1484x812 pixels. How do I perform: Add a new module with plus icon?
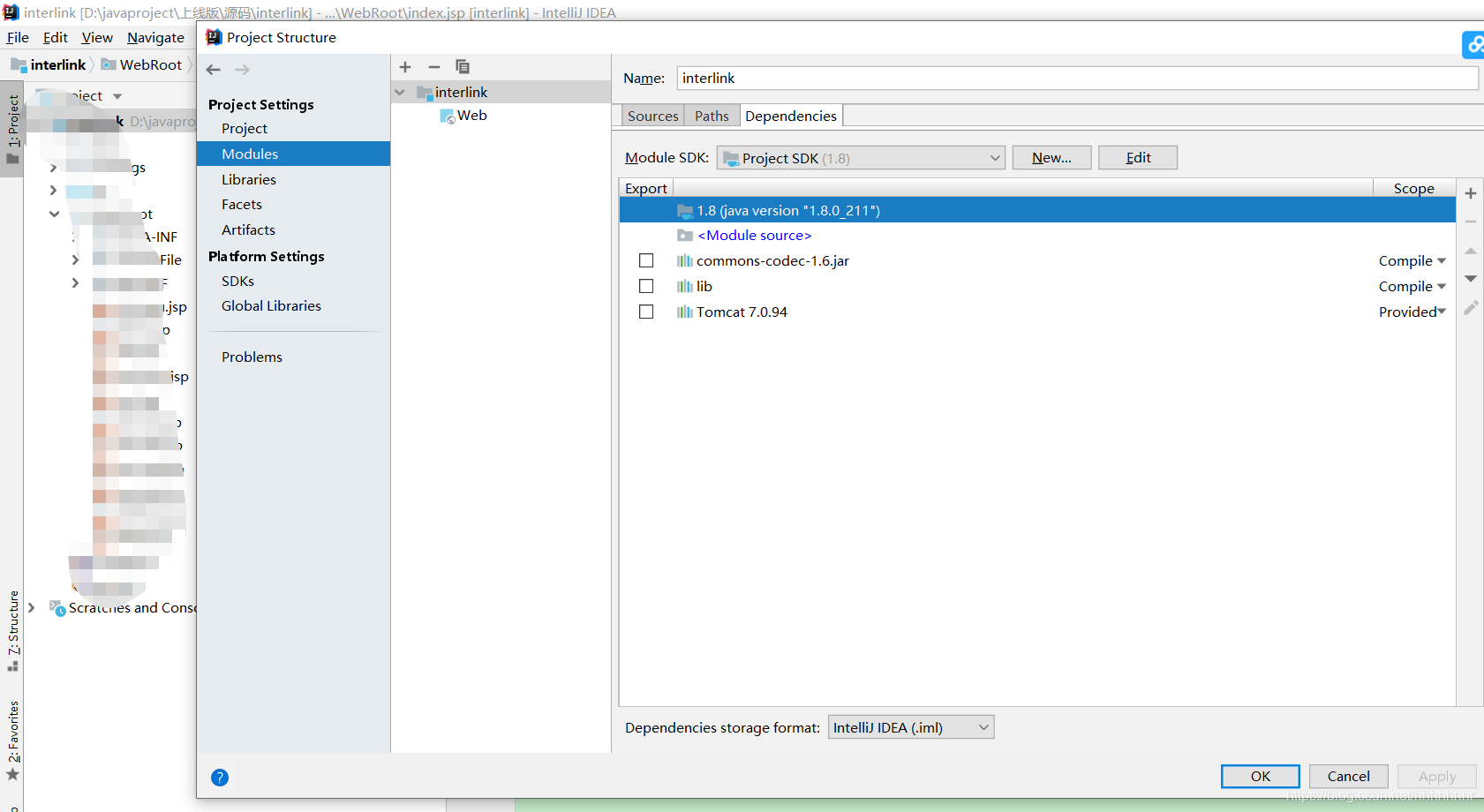coord(405,67)
